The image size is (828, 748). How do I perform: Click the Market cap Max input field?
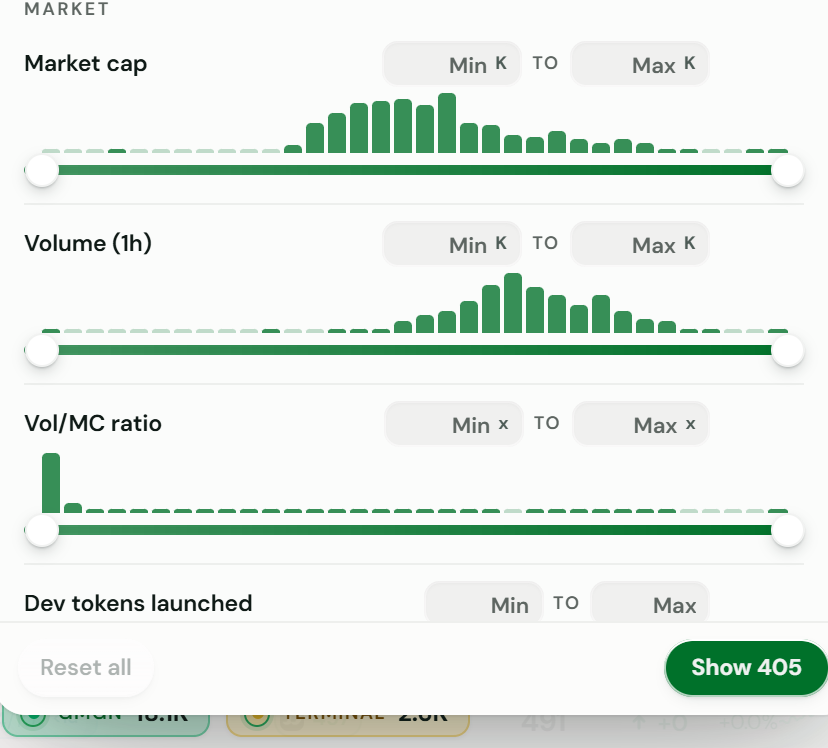pyautogui.click(x=639, y=64)
